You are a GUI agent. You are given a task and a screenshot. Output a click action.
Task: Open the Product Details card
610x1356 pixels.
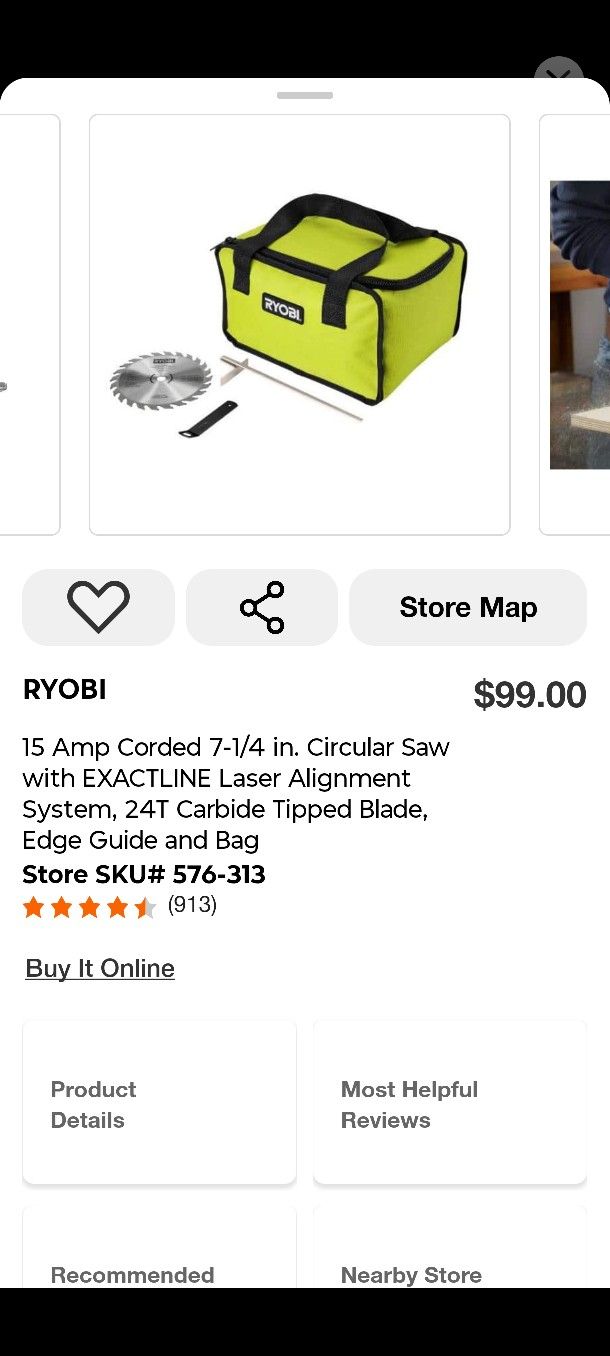coord(159,1103)
